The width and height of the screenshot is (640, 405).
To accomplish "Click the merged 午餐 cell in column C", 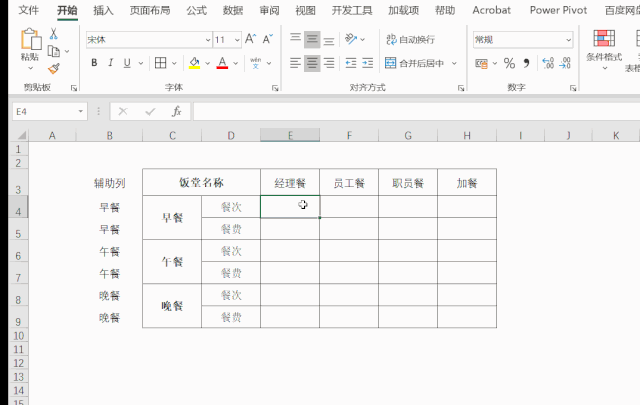I will [172, 262].
